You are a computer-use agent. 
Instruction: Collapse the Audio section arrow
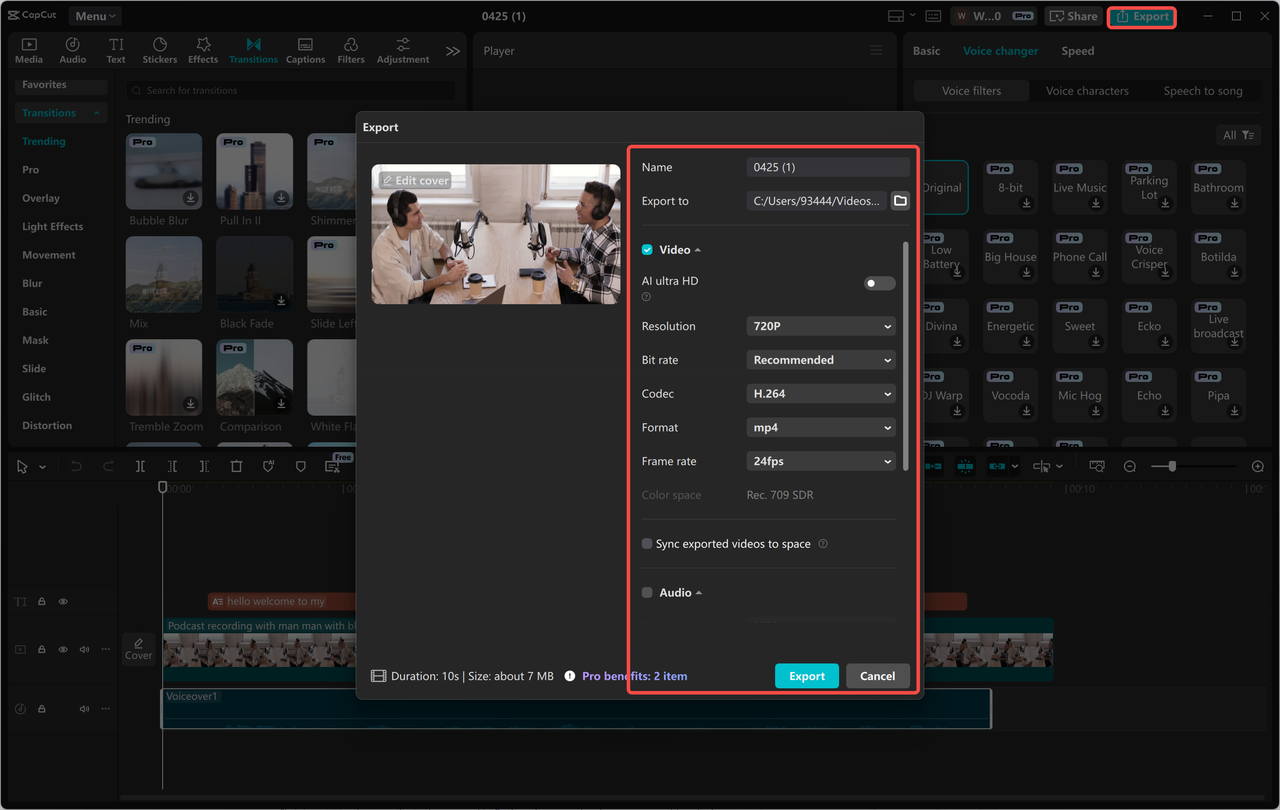[699, 593]
